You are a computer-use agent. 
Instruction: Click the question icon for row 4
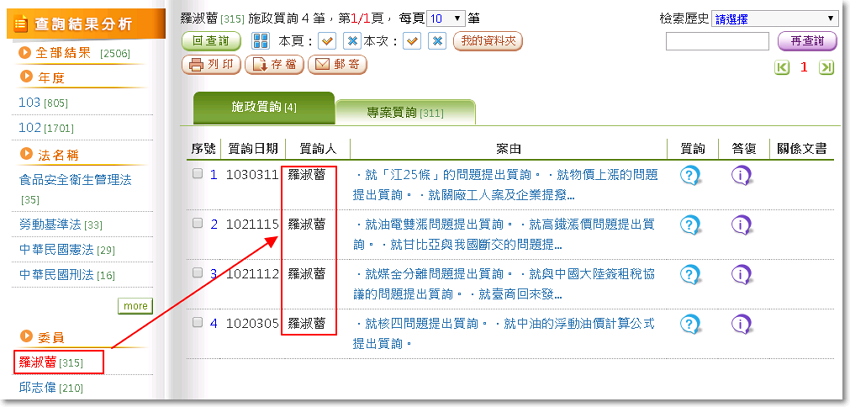tap(690, 324)
